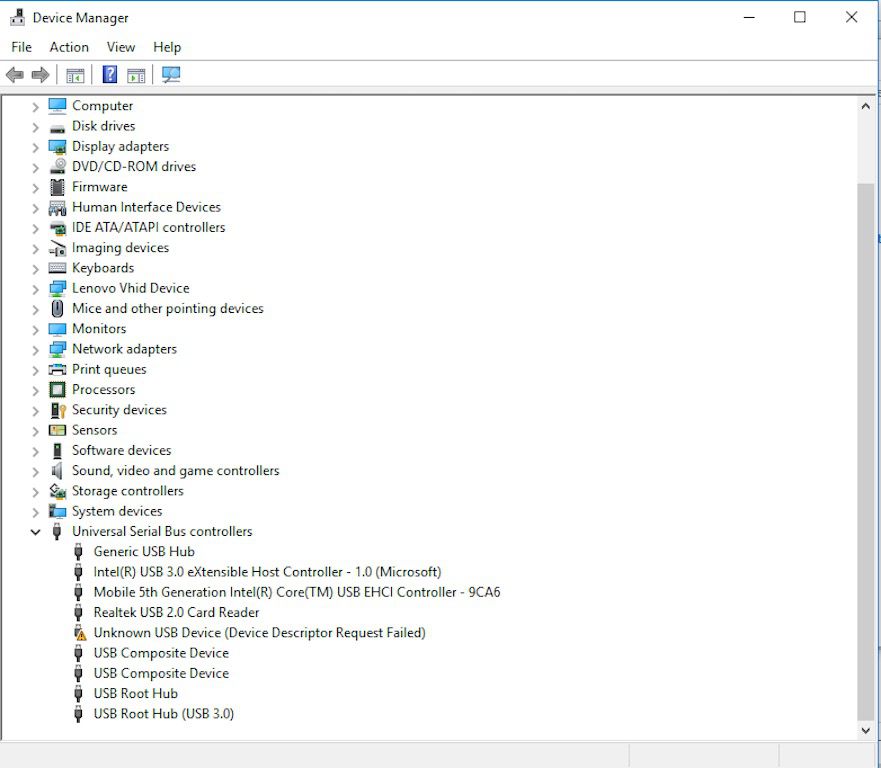
Task: Click the System devices folder icon
Action: coord(57,511)
